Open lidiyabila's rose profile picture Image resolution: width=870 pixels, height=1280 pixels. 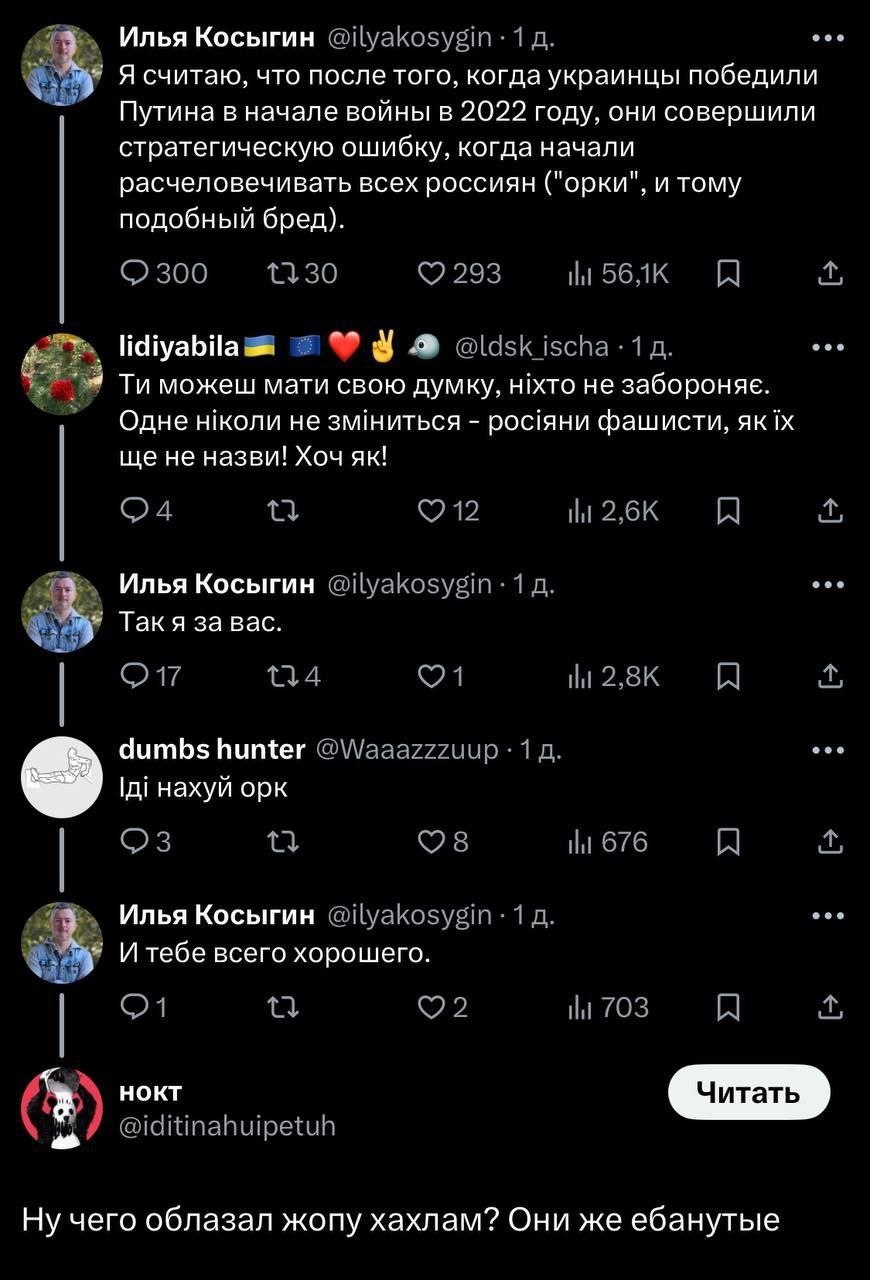click(62, 374)
